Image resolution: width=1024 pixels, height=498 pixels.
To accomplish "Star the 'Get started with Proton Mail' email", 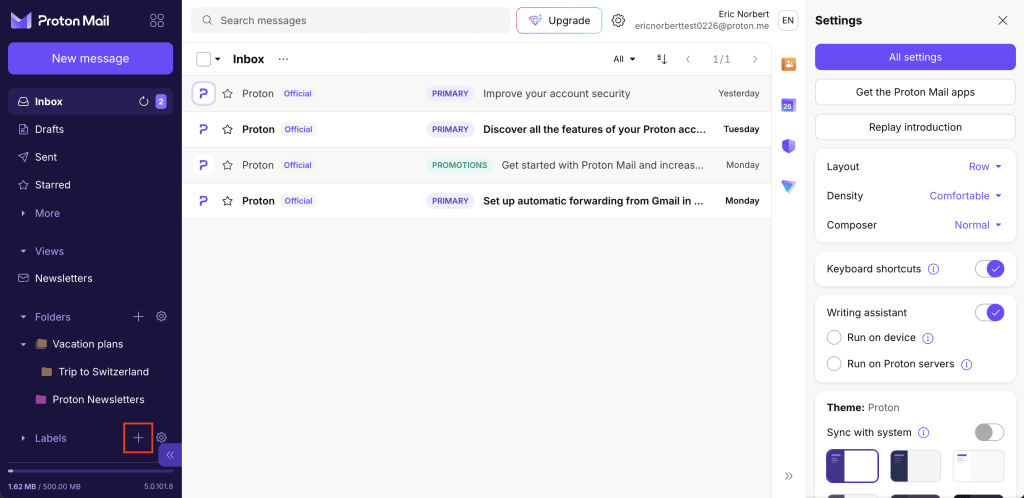I will tap(227, 165).
